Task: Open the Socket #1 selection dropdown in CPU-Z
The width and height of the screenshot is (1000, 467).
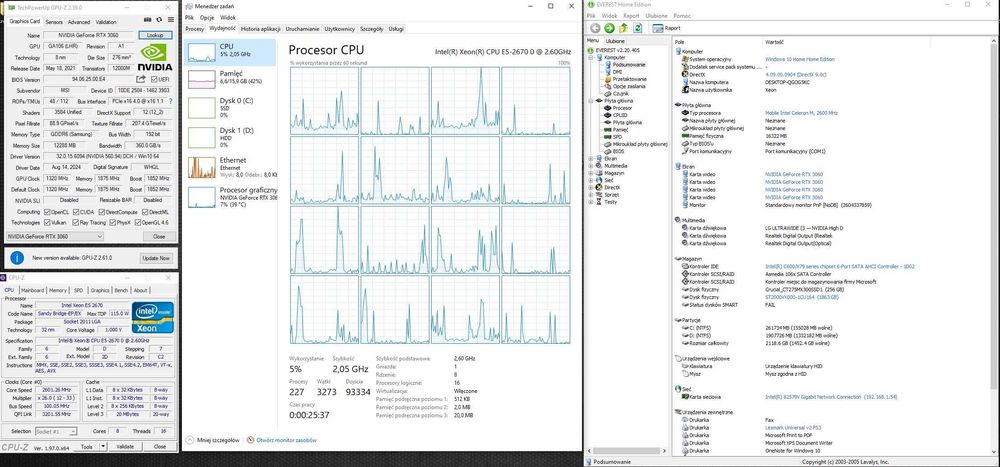Action: (x=55, y=431)
